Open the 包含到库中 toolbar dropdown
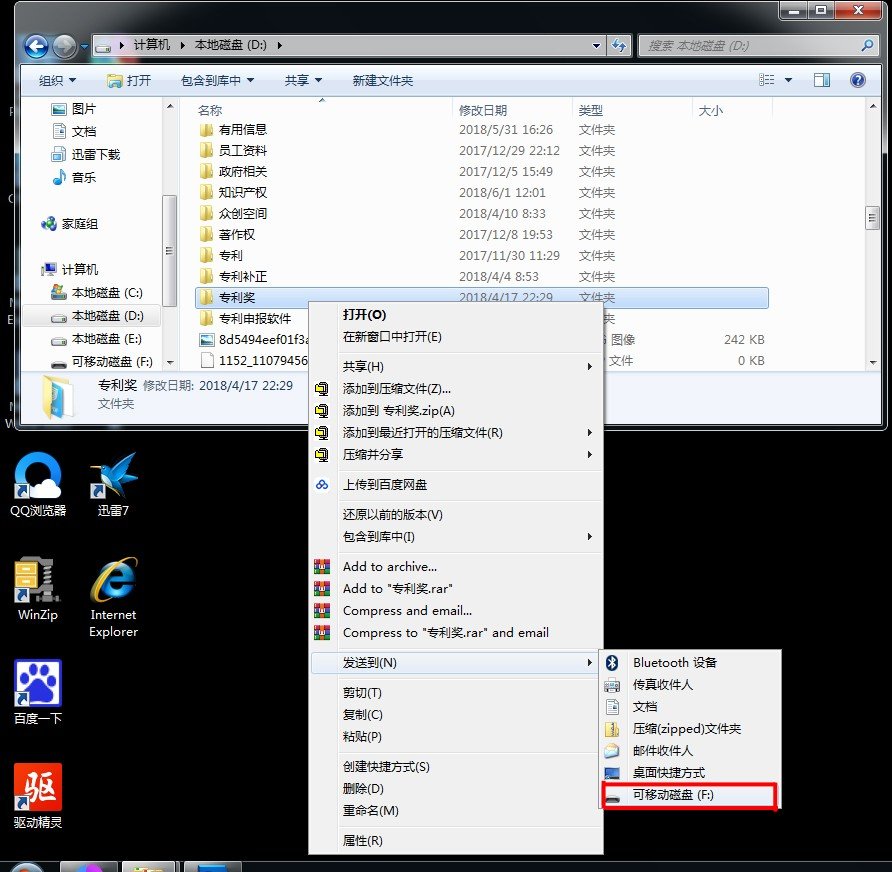Screen dimensions: 892x872 tap(217, 80)
